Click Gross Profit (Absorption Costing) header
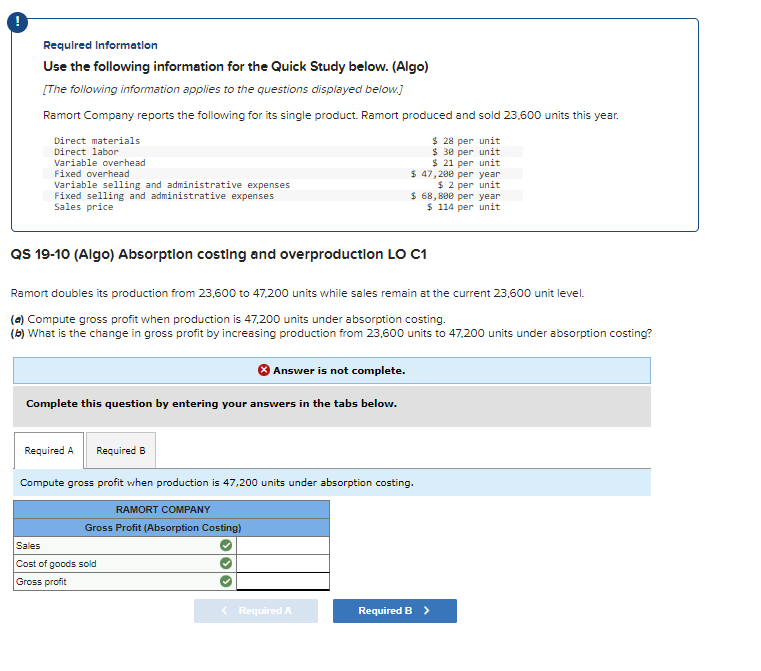 click(171, 527)
